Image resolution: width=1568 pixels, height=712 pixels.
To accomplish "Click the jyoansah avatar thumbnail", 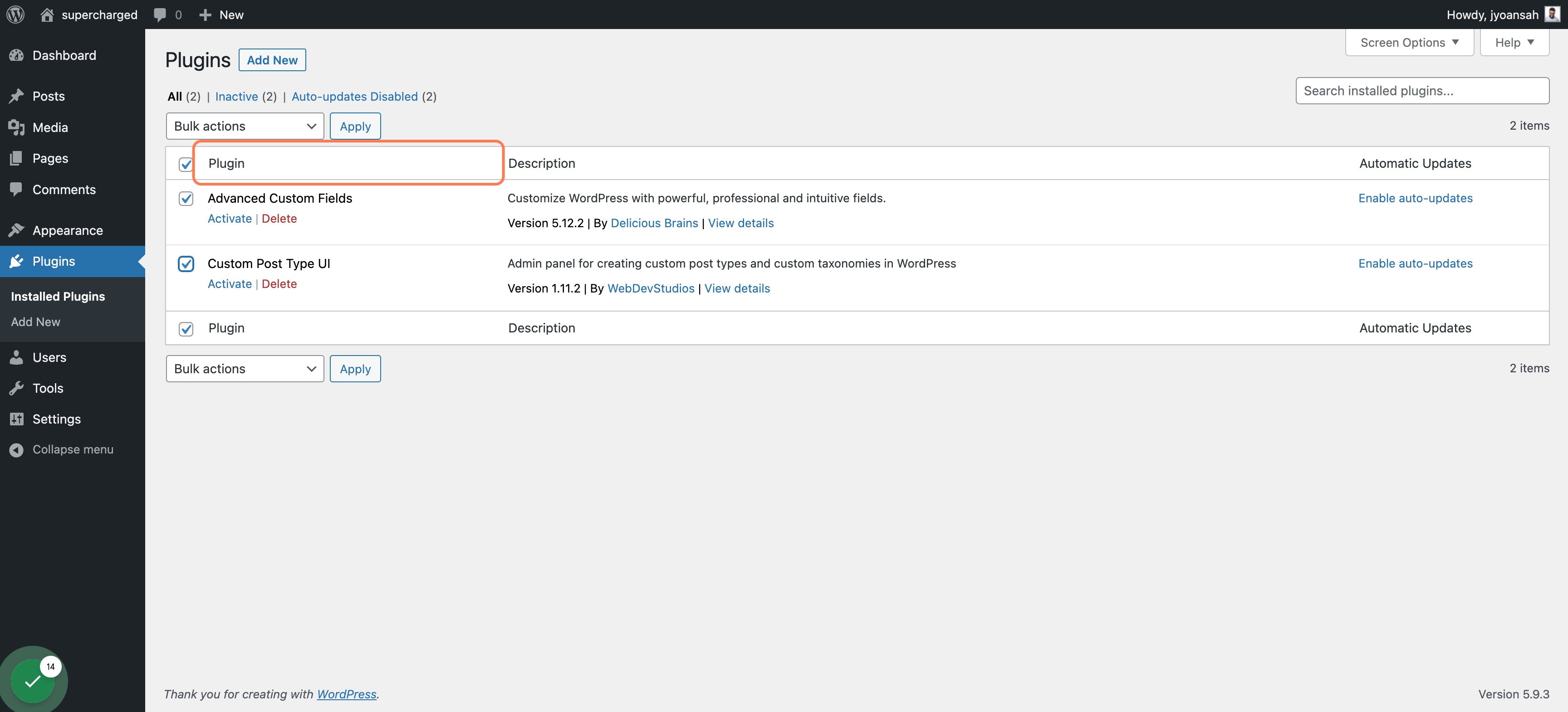I will 1552,14.
